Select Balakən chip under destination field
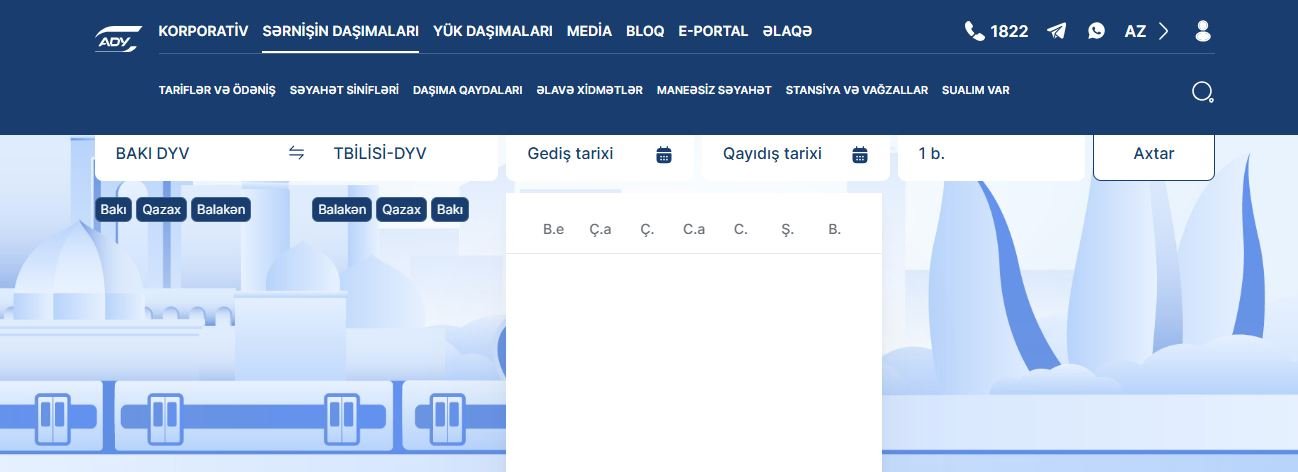Screen dimensions: 1298x472 pos(343,210)
